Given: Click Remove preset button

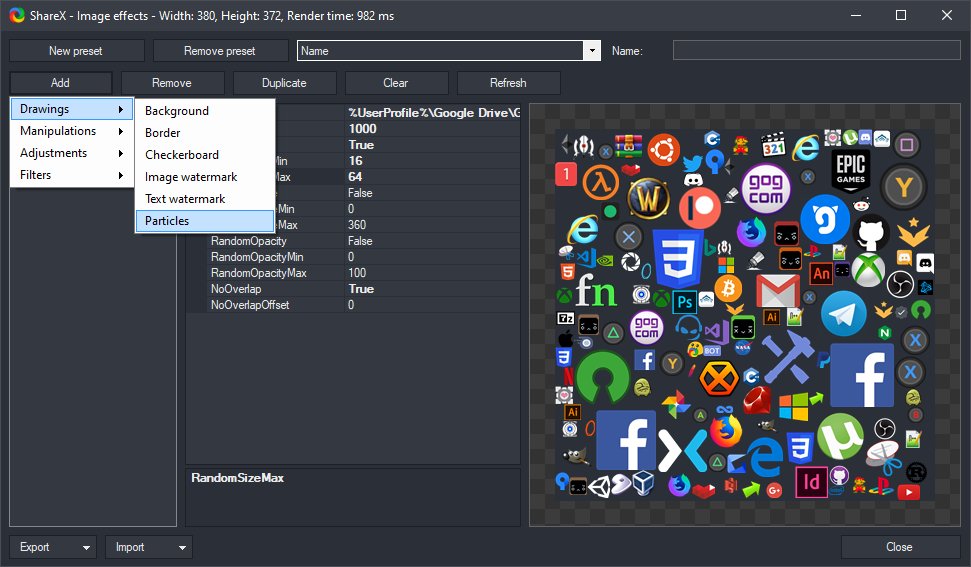Looking at the screenshot, I should point(220,51).
